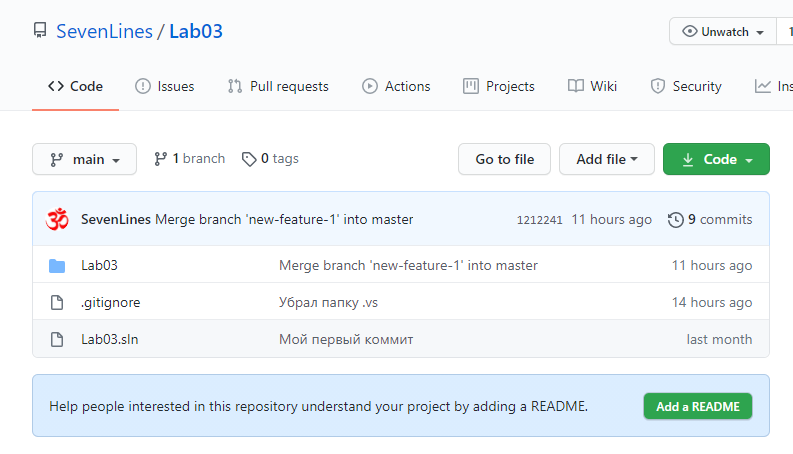Screen dimensions: 793x454
Task: View the 0 tags link
Action: (x=270, y=159)
